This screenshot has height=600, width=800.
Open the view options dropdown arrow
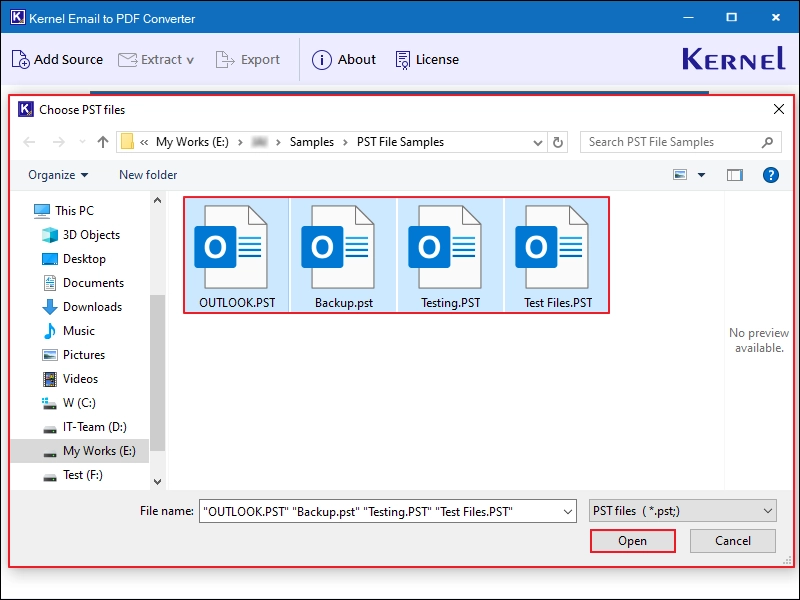coord(702,175)
